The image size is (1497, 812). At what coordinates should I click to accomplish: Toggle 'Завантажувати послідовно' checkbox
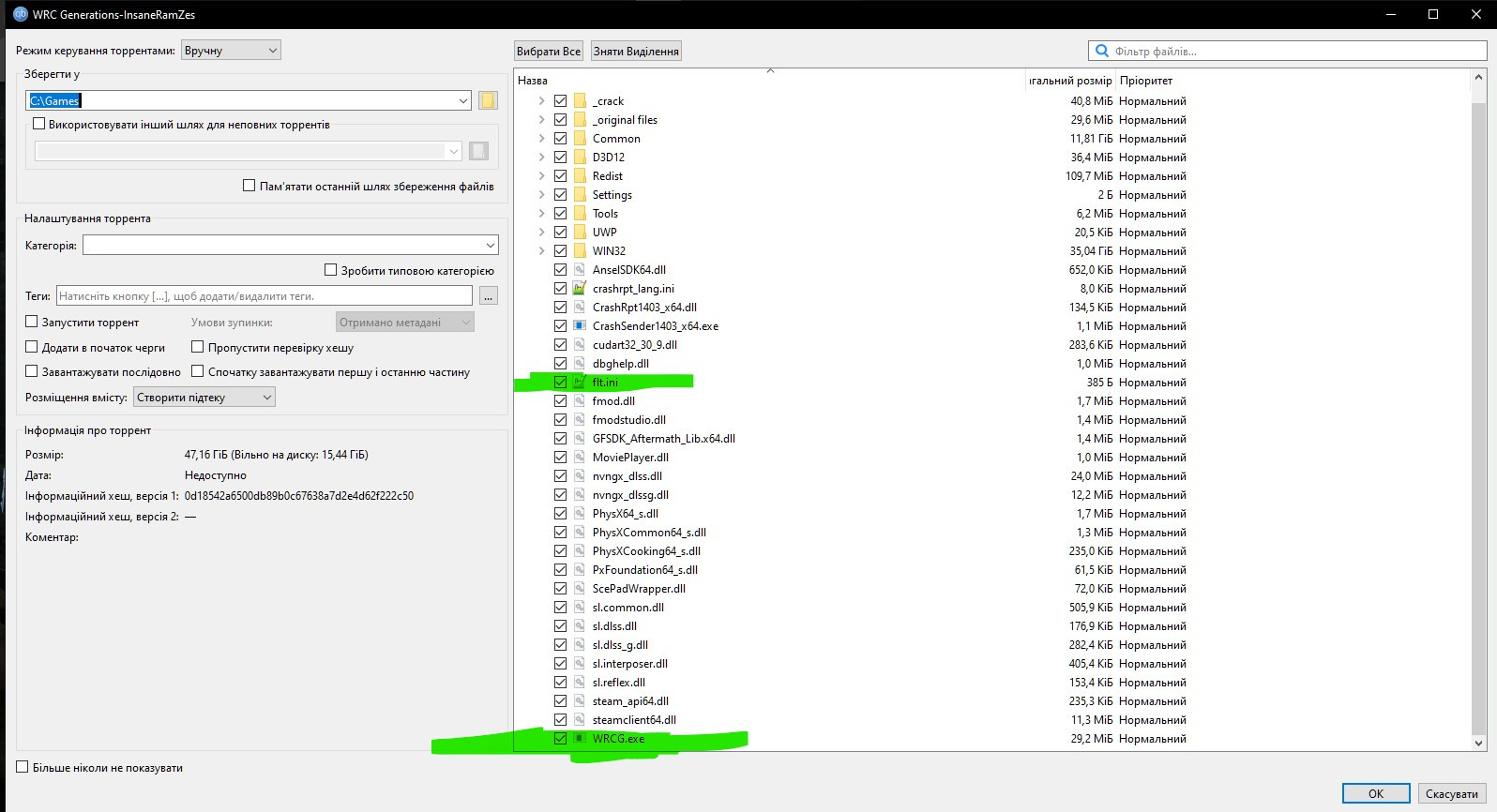(x=32, y=371)
